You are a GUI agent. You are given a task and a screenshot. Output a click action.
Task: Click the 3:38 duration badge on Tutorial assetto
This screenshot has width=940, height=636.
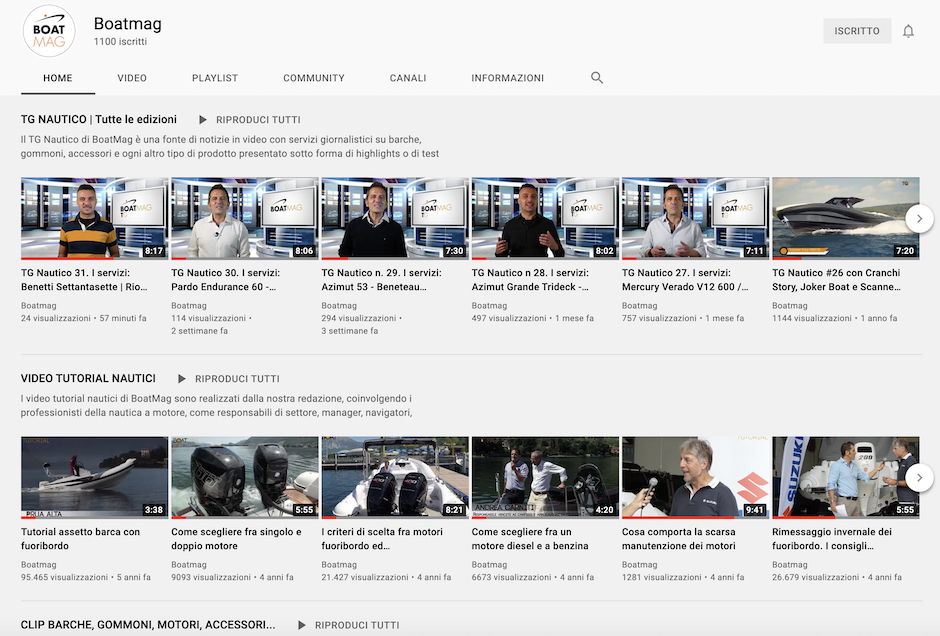pyautogui.click(x=154, y=510)
